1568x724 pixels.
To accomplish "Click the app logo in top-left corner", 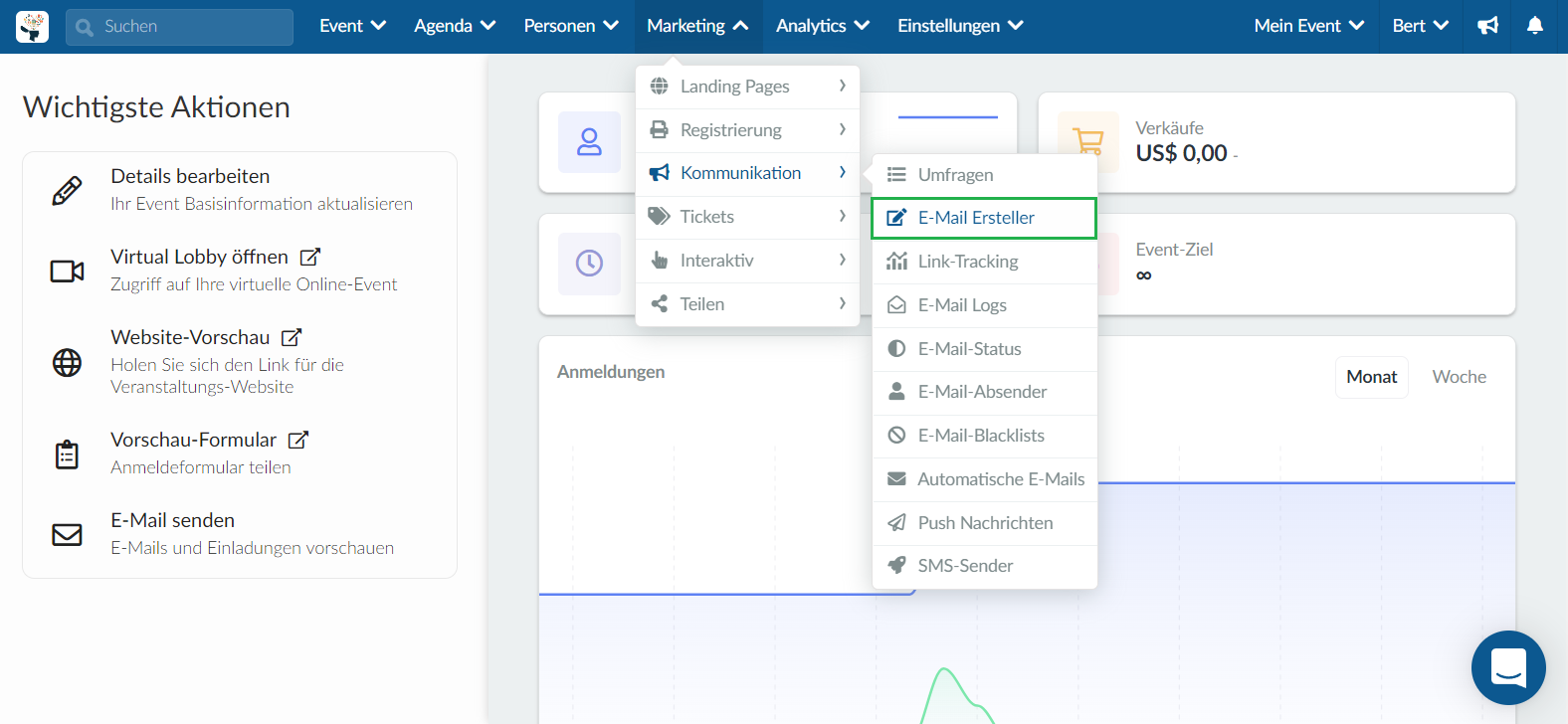I will tap(33, 27).
